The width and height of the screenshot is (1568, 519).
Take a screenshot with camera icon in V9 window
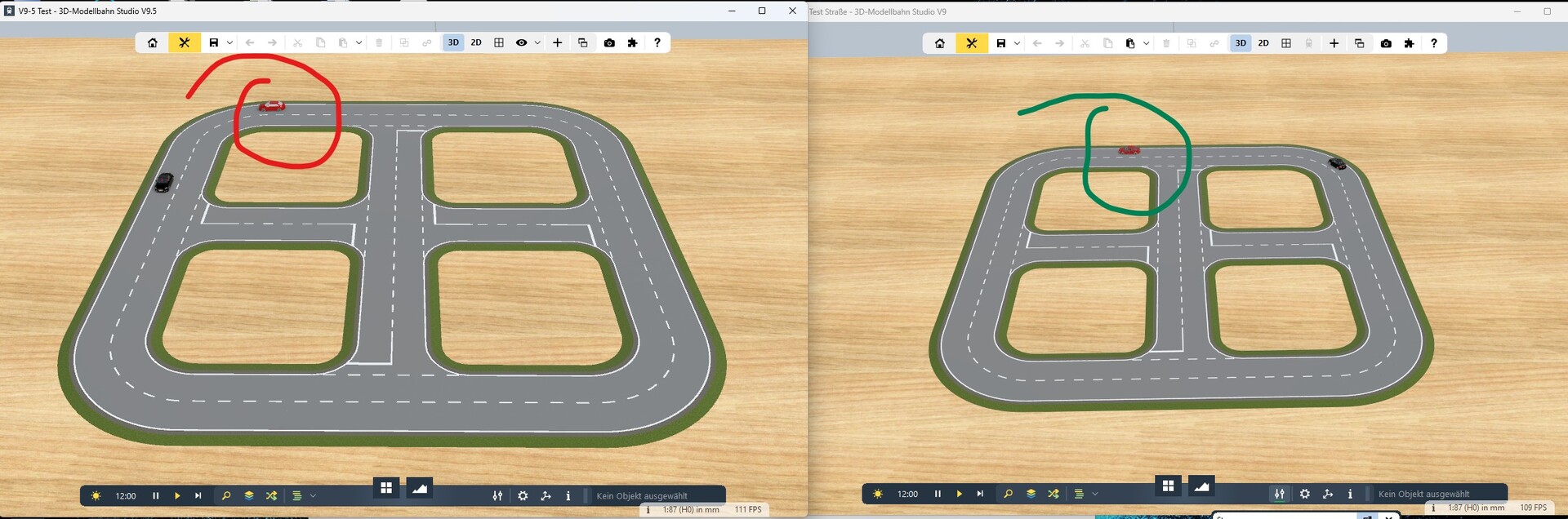(x=1386, y=43)
